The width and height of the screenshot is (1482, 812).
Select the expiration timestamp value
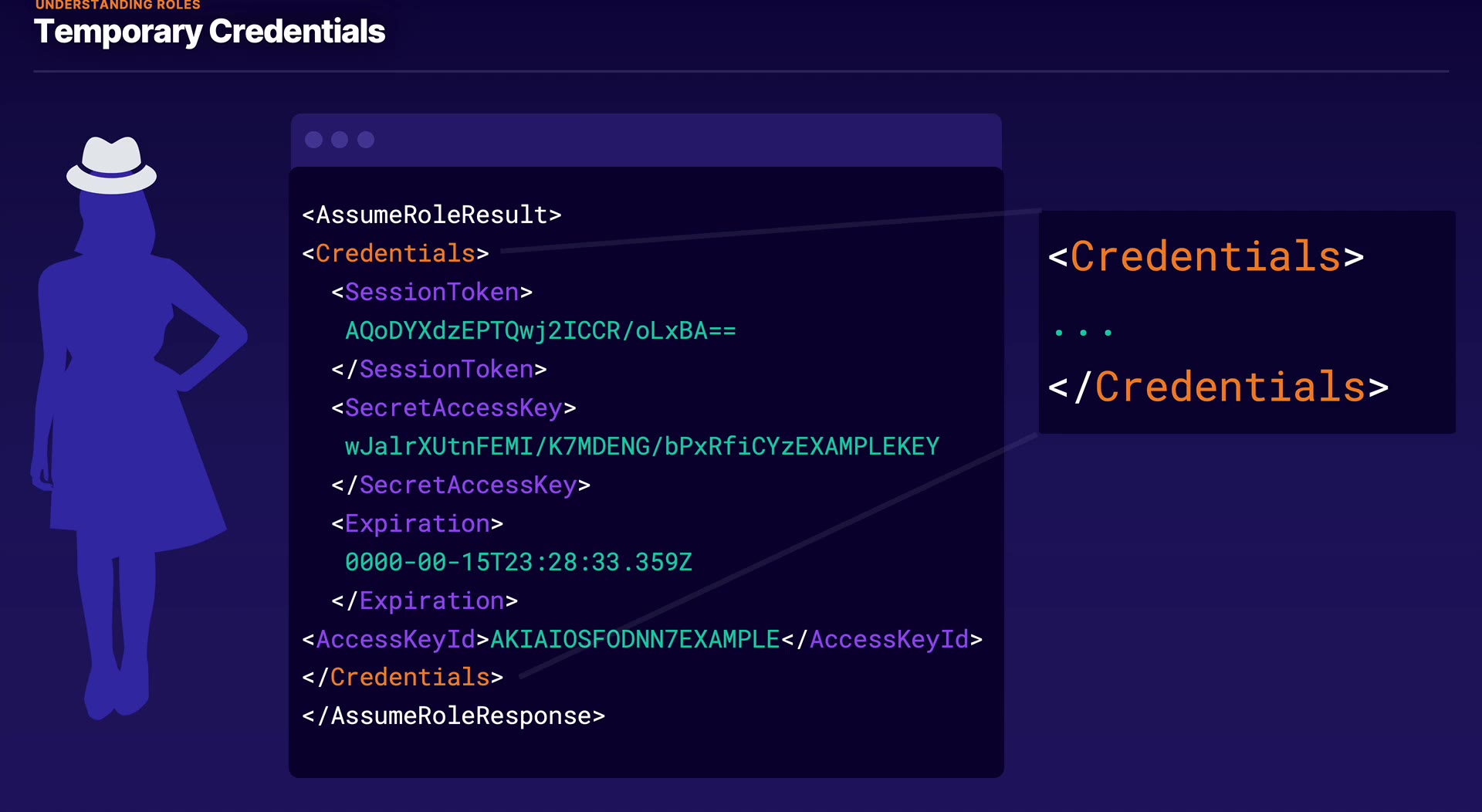(518, 562)
